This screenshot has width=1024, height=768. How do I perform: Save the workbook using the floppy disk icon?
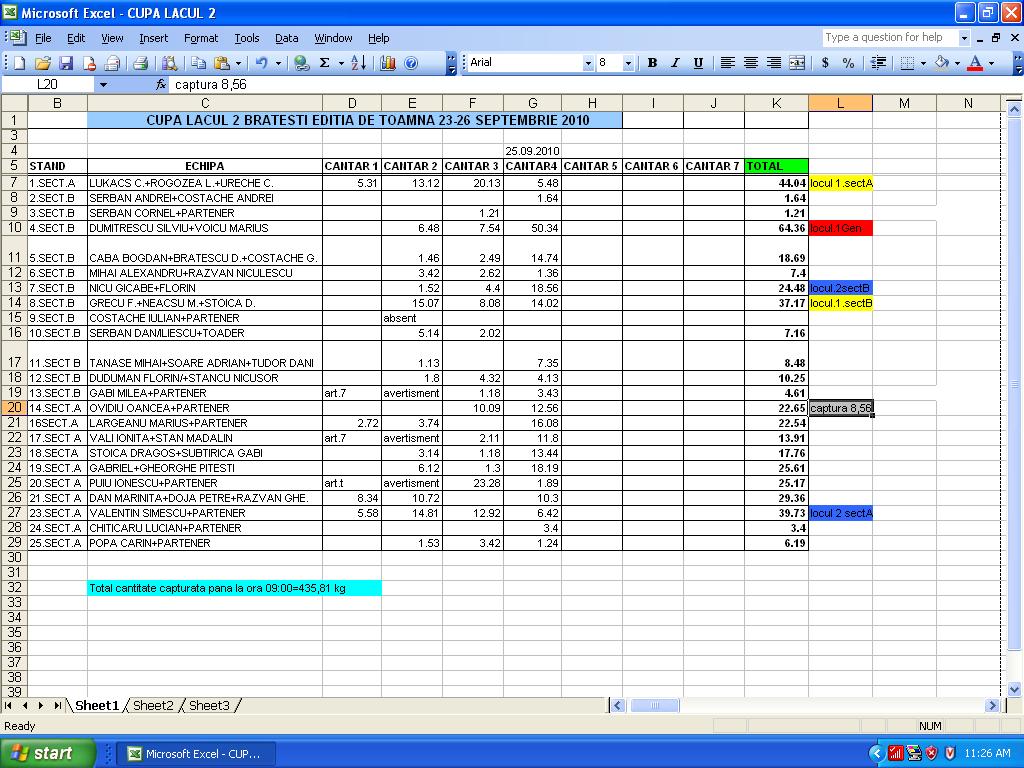pos(66,63)
